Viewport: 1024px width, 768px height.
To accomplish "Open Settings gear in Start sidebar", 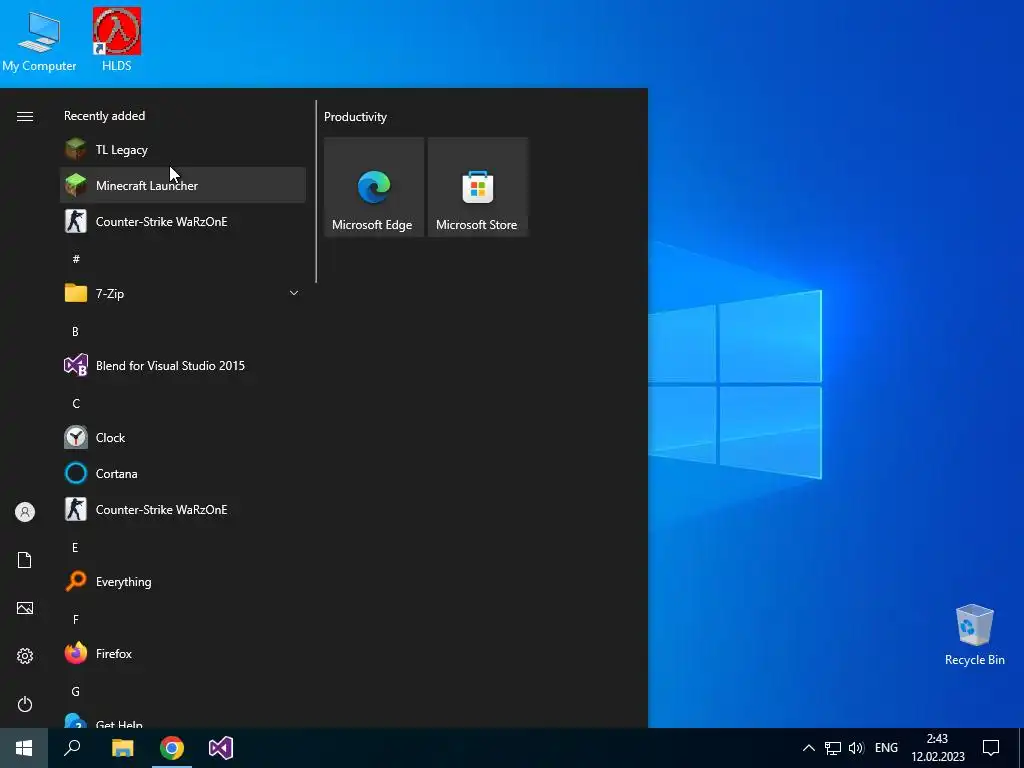I will pyautogui.click(x=25, y=656).
